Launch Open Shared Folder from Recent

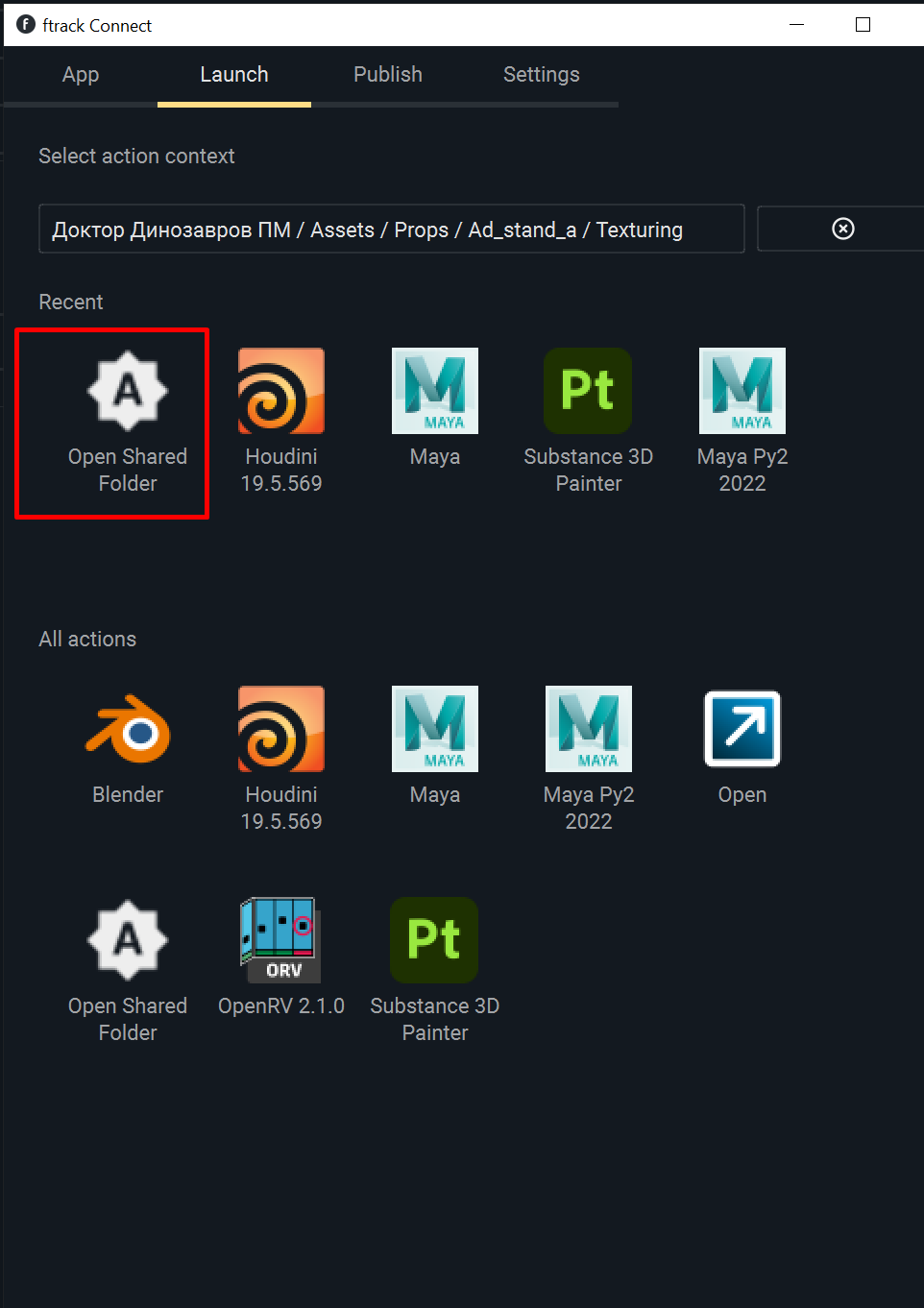pyautogui.click(x=128, y=423)
